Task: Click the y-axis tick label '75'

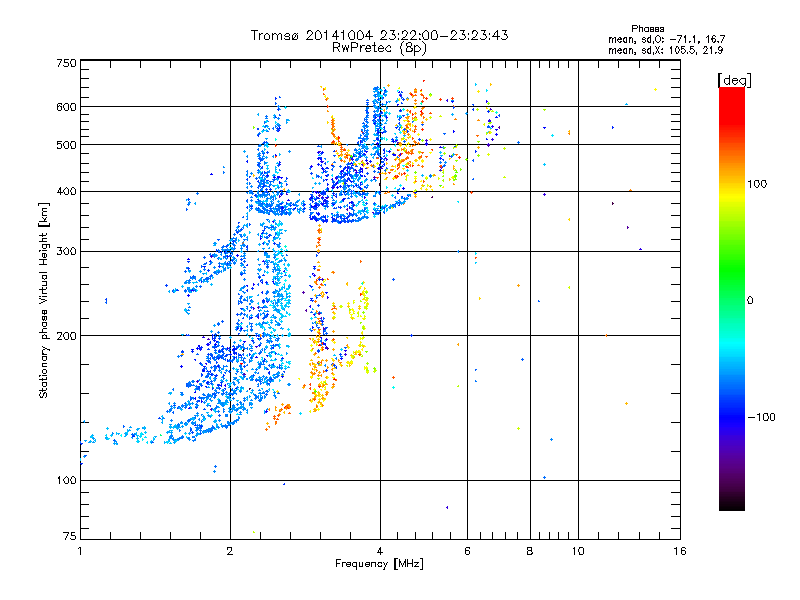Action: coord(70,536)
